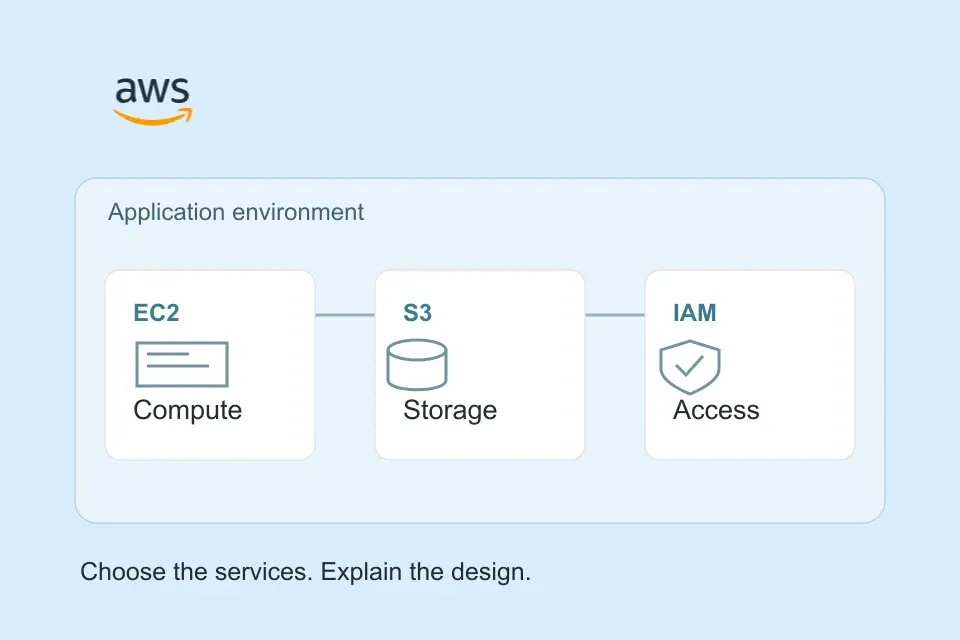The width and height of the screenshot is (960, 640).
Task: Click the IAM heading text
Action: (694, 313)
